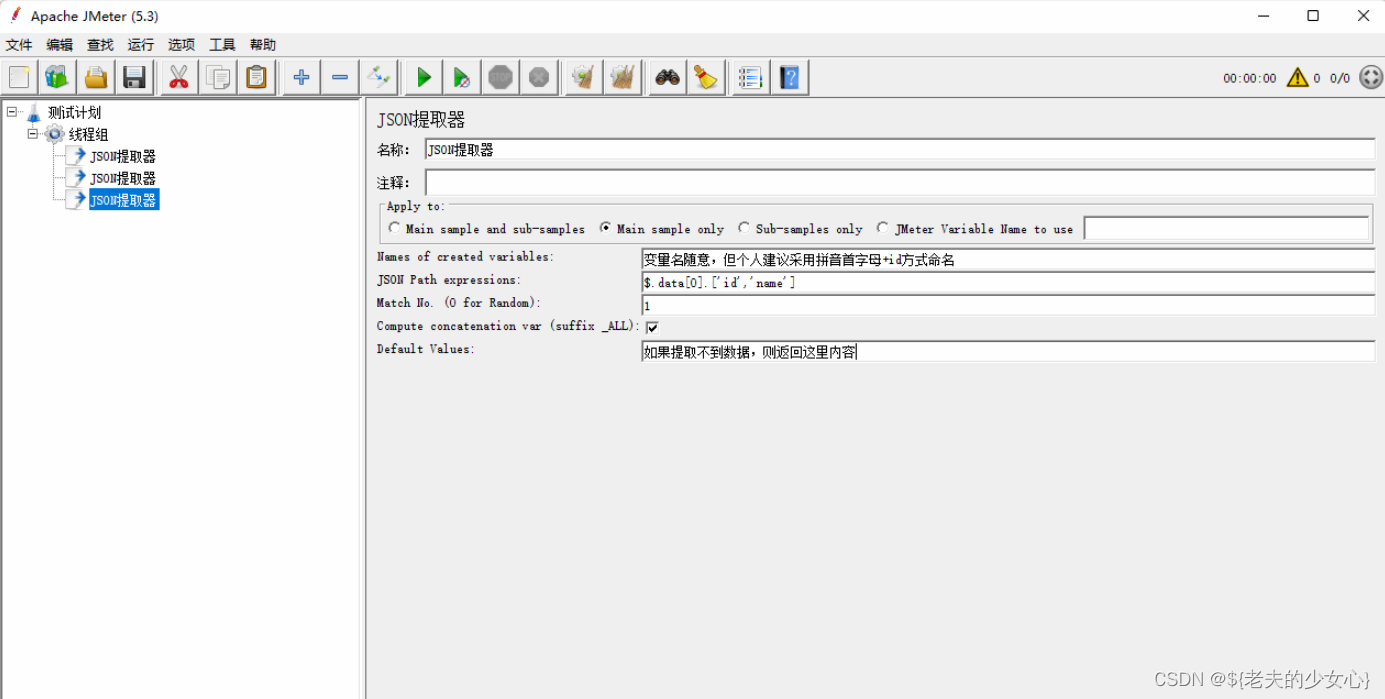Select Main sample only option
The image size is (1385, 699).
click(605, 228)
